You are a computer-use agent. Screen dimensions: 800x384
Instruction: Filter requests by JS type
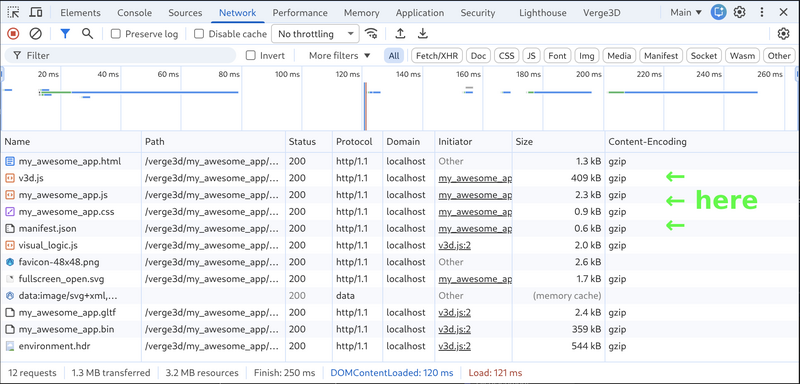[x=532, y=56]
